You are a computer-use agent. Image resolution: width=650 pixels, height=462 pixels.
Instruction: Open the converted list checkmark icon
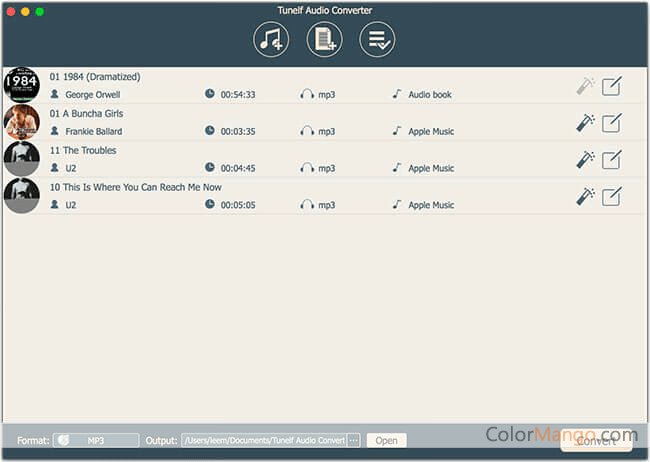(377, 40)
